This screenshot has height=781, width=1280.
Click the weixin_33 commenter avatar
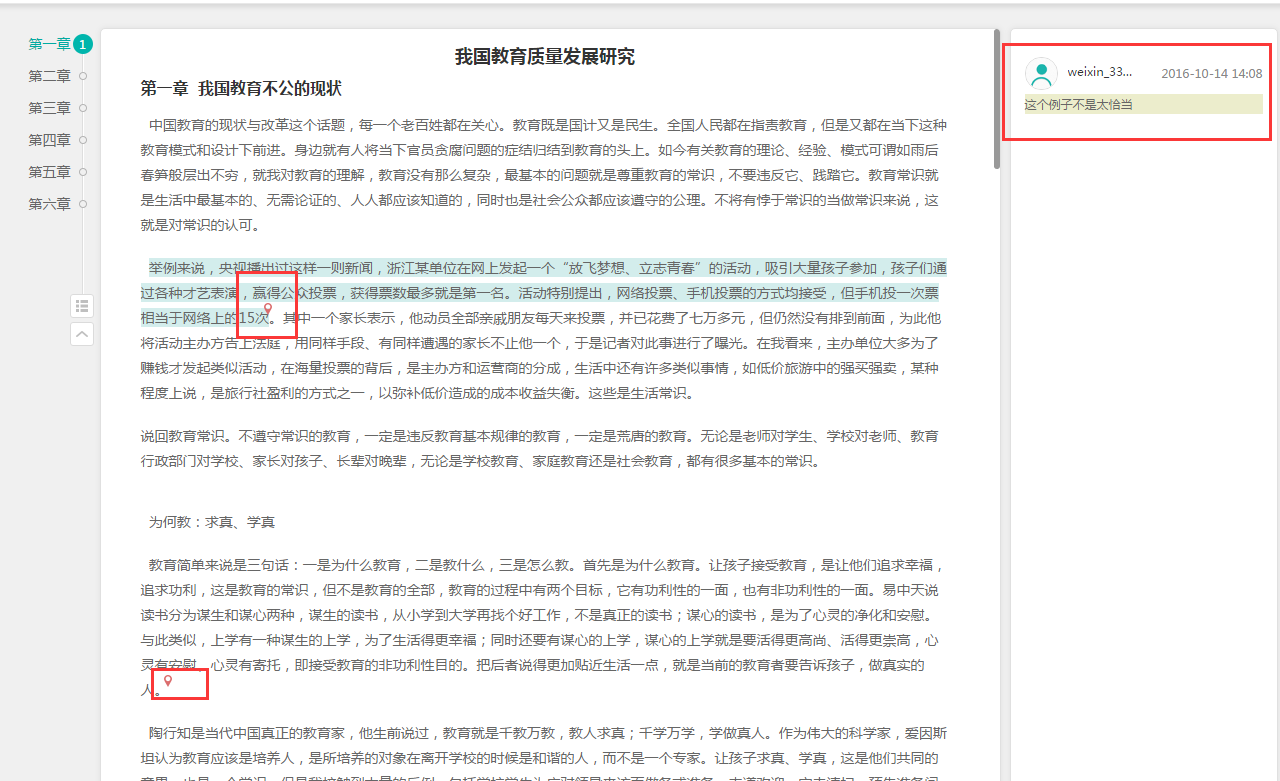1041,73
